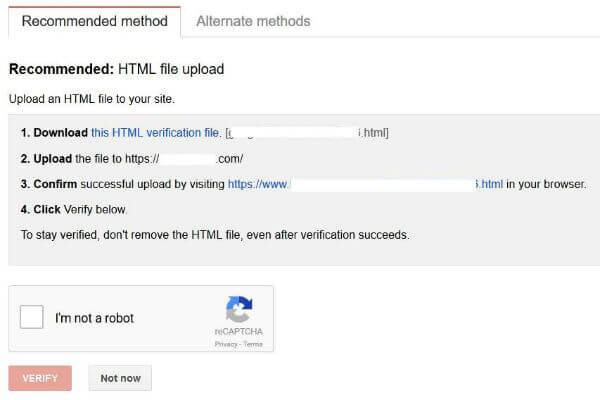Open the reCAPTCHA Privacy link

[227, 343]
